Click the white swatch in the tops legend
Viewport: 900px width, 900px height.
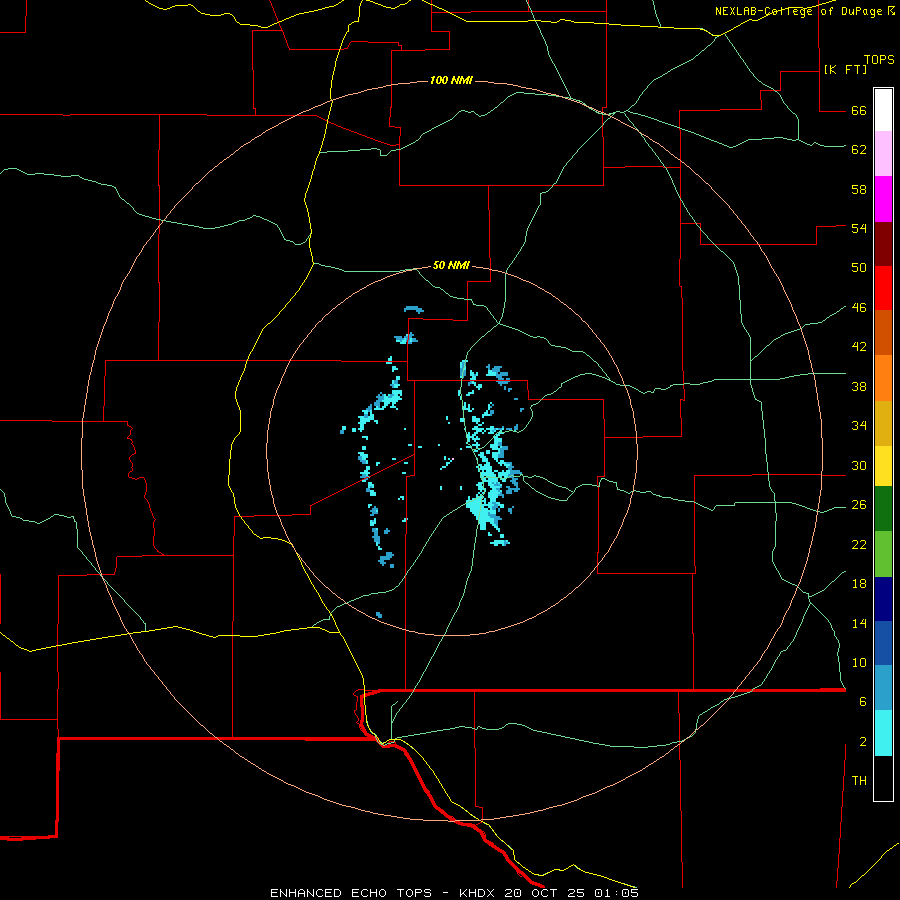pyautogui.click(x=883, y=110)
